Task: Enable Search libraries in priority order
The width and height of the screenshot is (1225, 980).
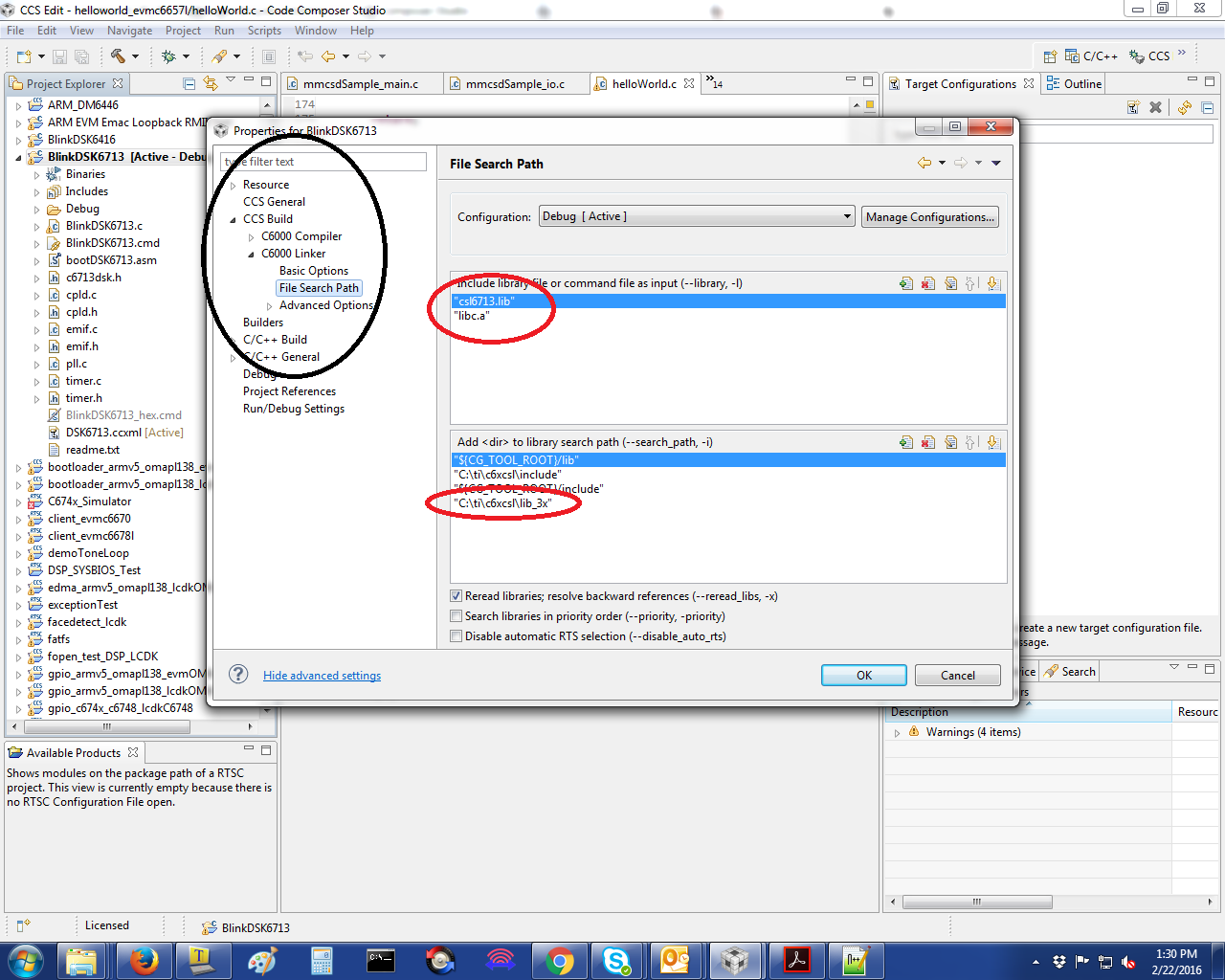Action: point(457,616)
